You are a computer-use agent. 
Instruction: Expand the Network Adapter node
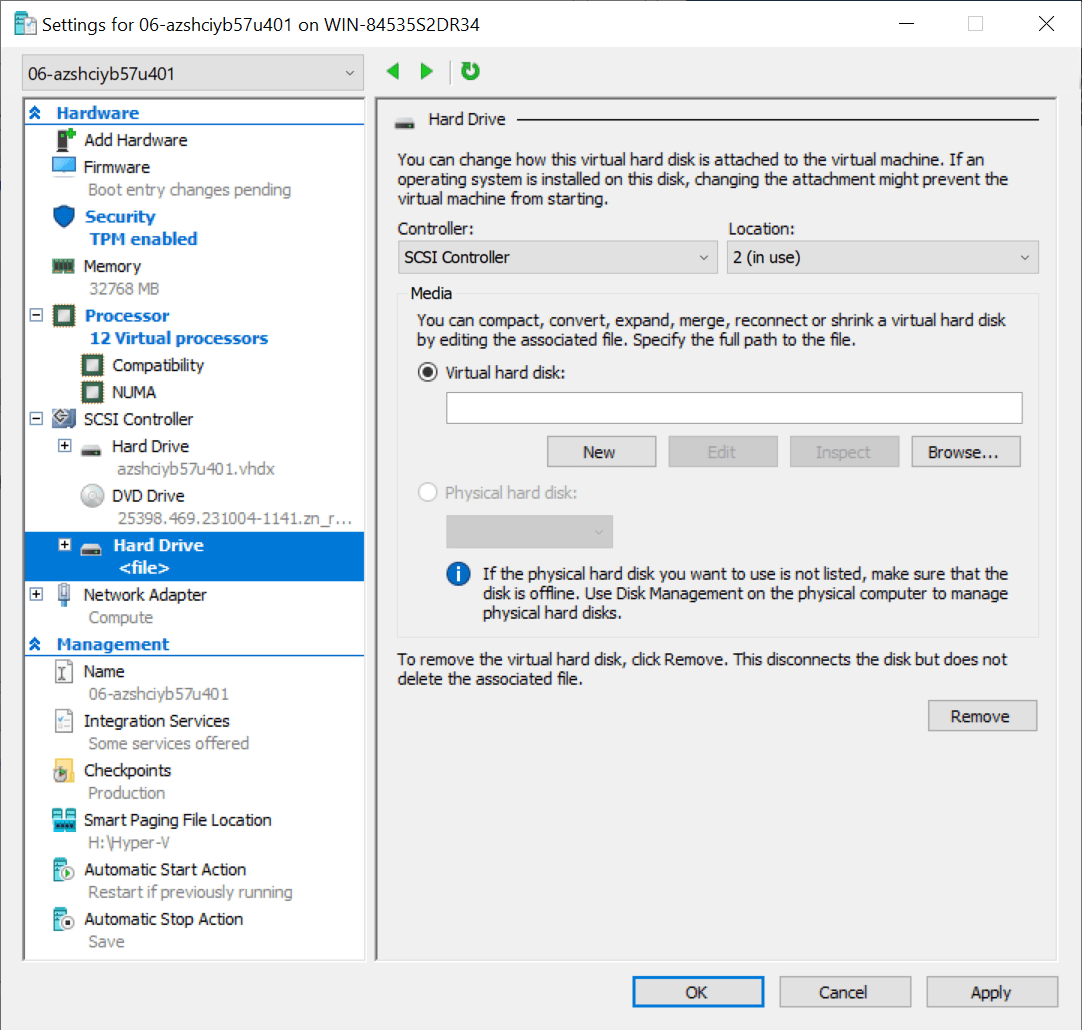tap(37, 594)
